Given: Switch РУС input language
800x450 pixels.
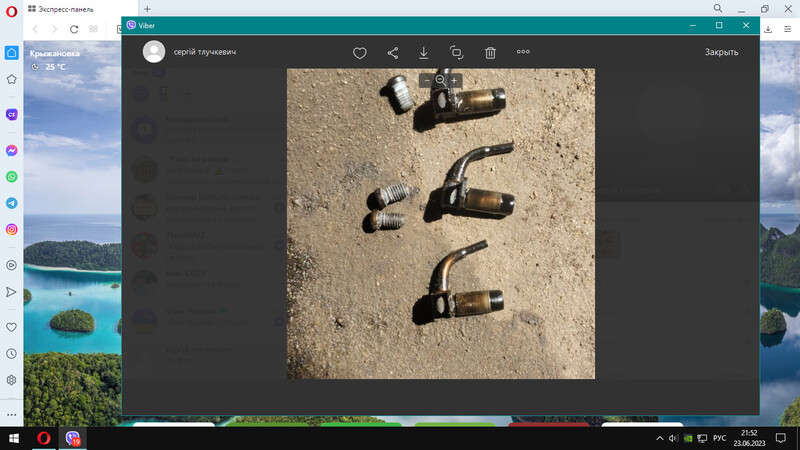Looking at the screenshot, I should tap(719, 438).
